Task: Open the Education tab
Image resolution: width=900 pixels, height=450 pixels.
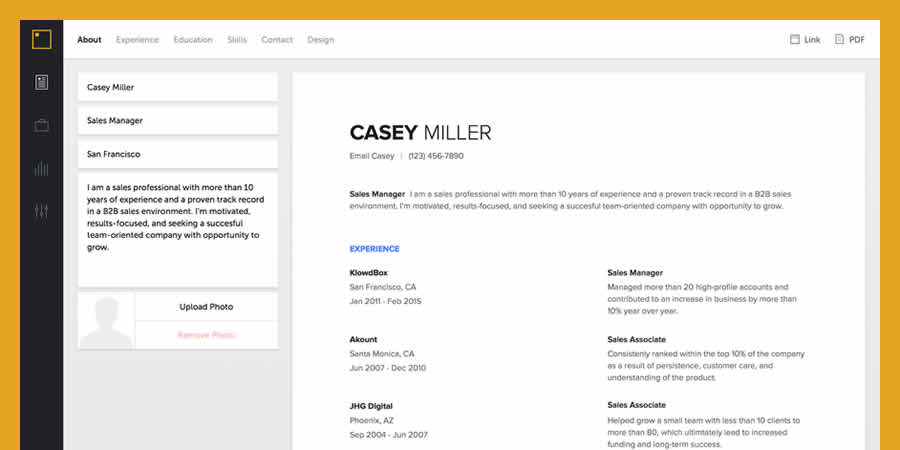Action: tap(193, 40)
